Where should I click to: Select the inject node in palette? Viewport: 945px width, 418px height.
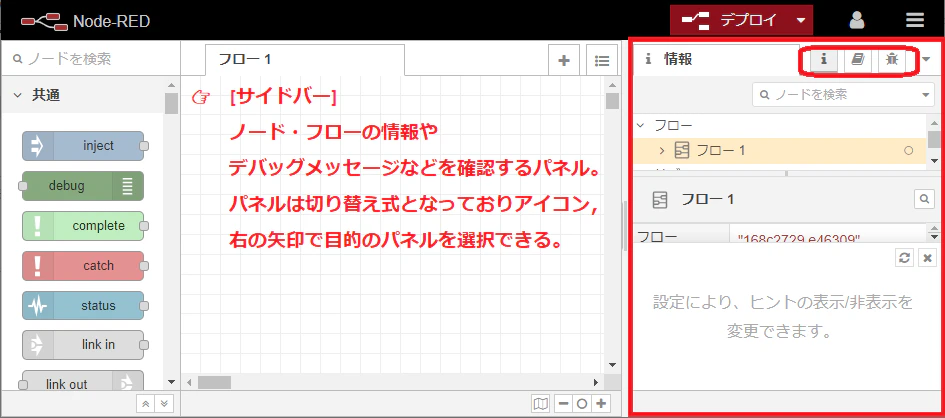(84, 146)
